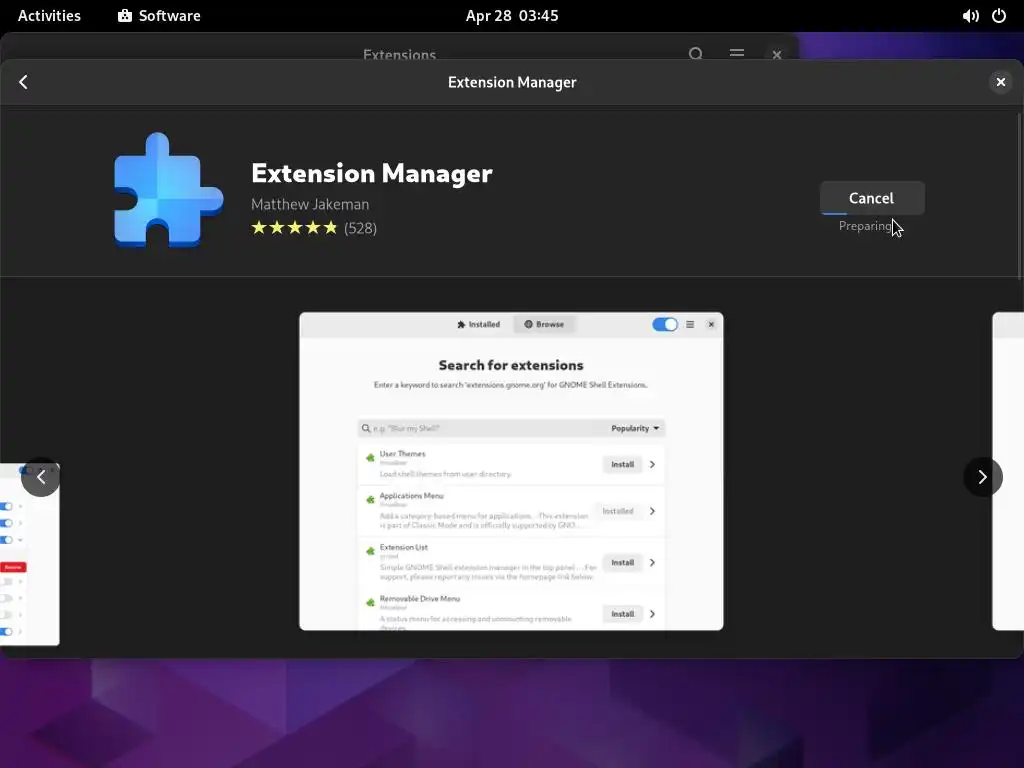This screenshot has width=1024, height=768.
Task: Open the Activities overview
Action: coord(49,16)
